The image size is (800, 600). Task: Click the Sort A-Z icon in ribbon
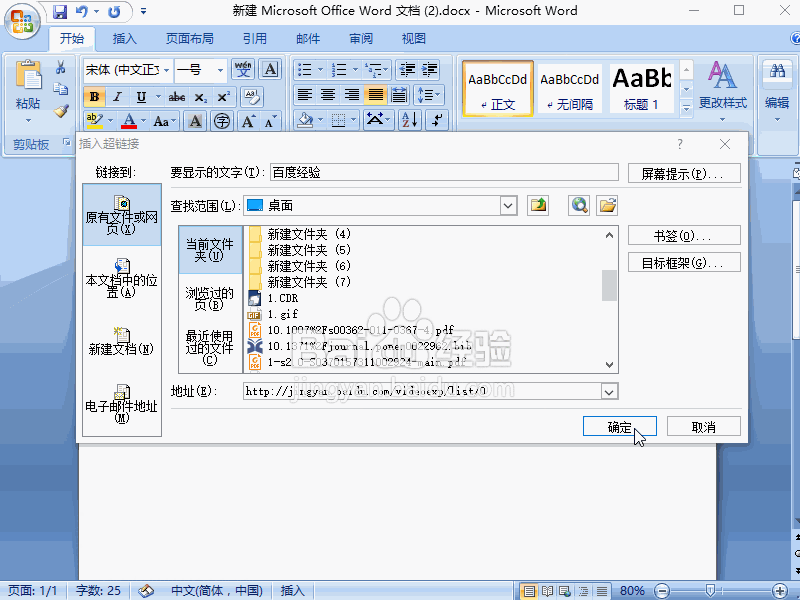[410, 120]
